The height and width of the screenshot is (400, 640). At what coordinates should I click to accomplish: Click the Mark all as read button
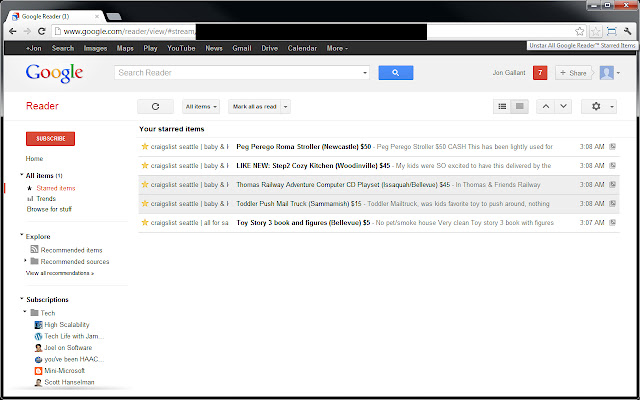[255, 107]
